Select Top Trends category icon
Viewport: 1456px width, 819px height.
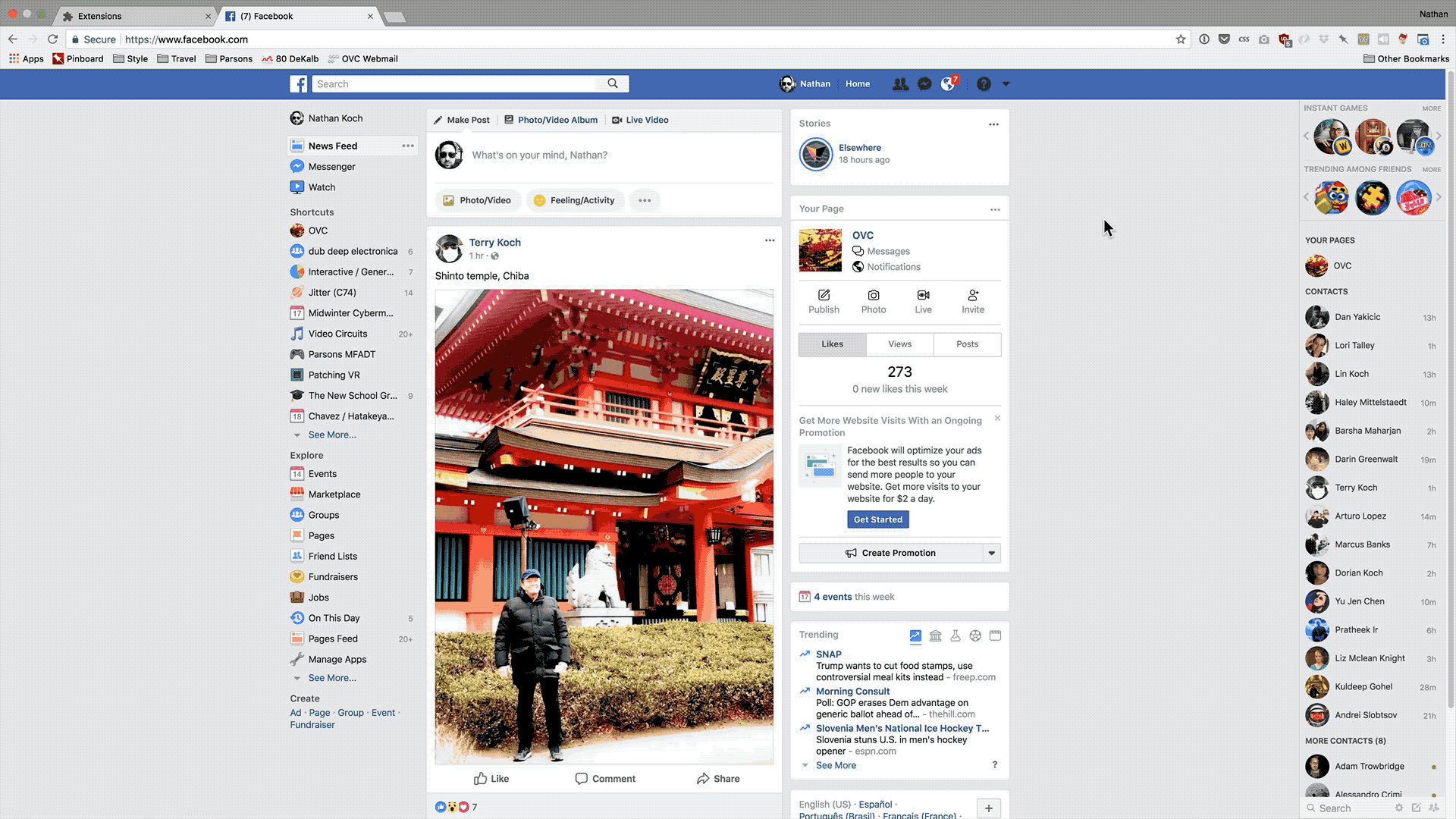(x=915, y=636)
